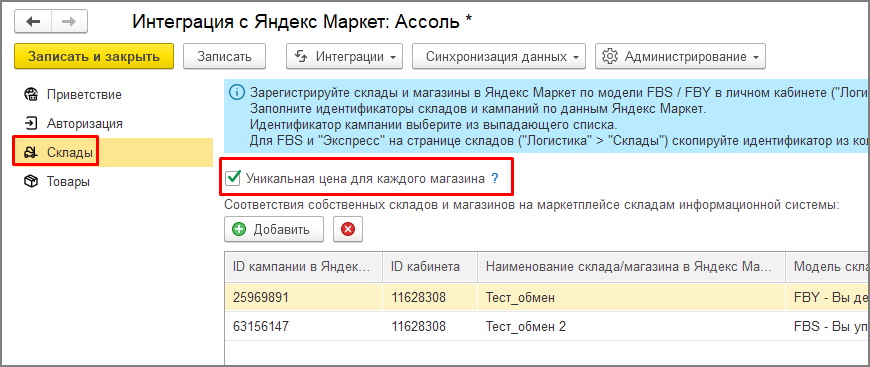Select the campaign ID cell 25969891
870x367 pixels.
pos(304,298)
